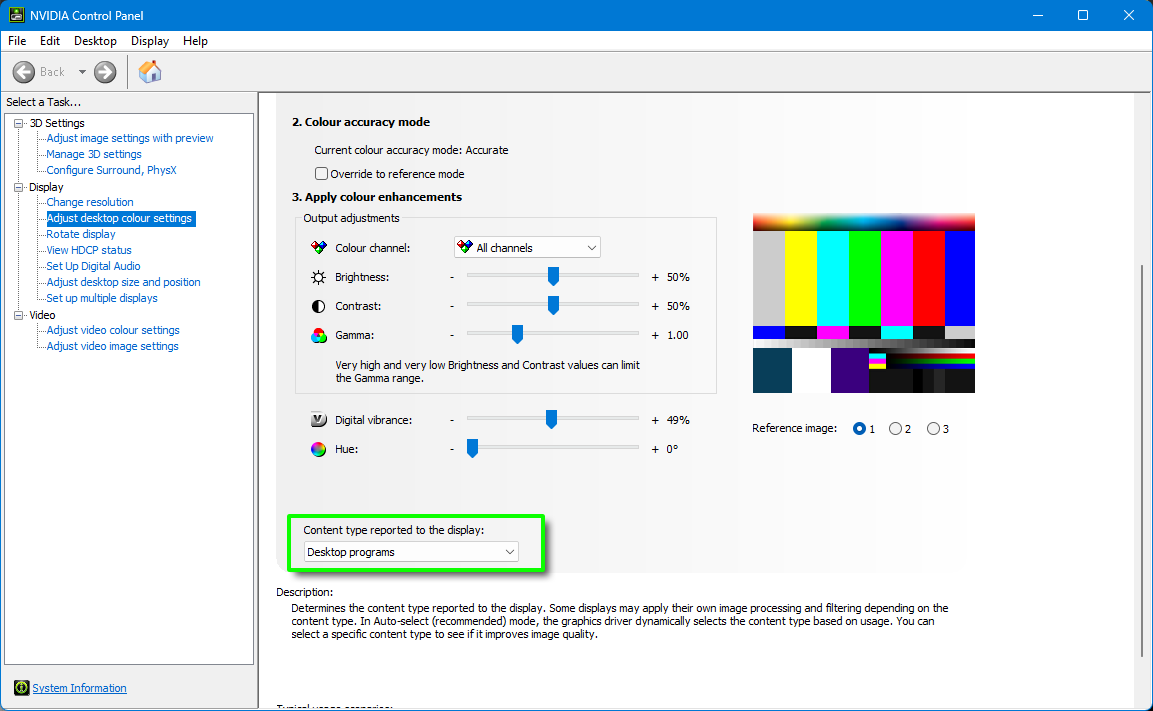The height and width of the screenshot is (711, 1153).
Task: Collapse the Display tree node
Action: (x=19, y=187)
